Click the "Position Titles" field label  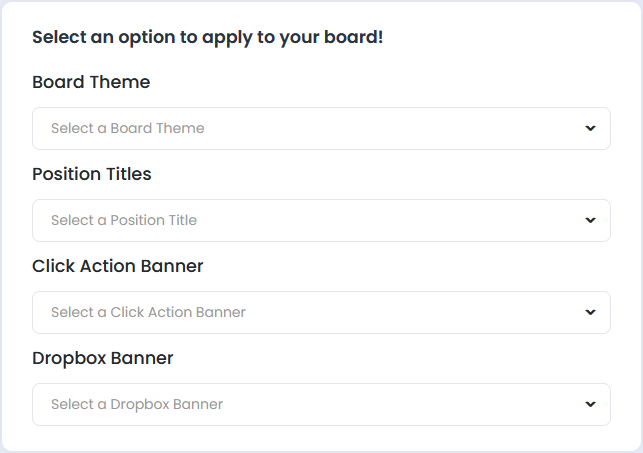(x=92, y=174)
